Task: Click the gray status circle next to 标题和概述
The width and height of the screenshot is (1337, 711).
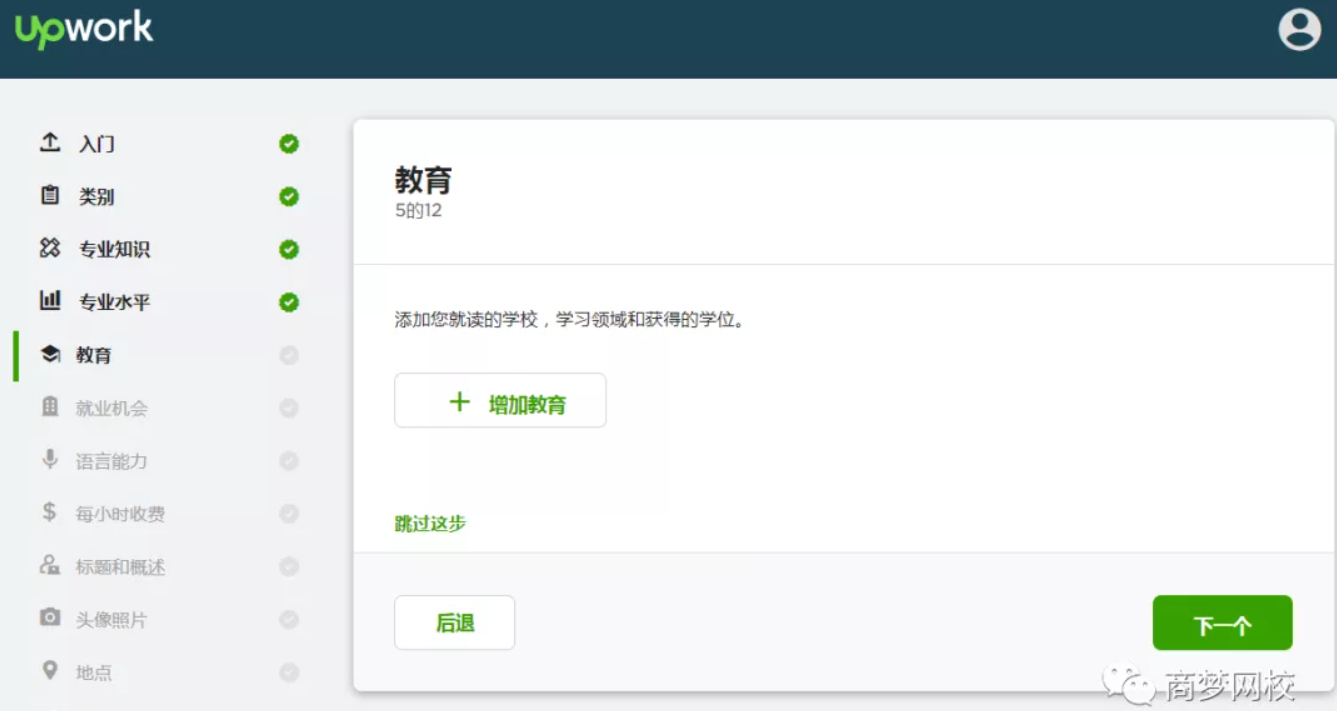Action: point(289,567)
